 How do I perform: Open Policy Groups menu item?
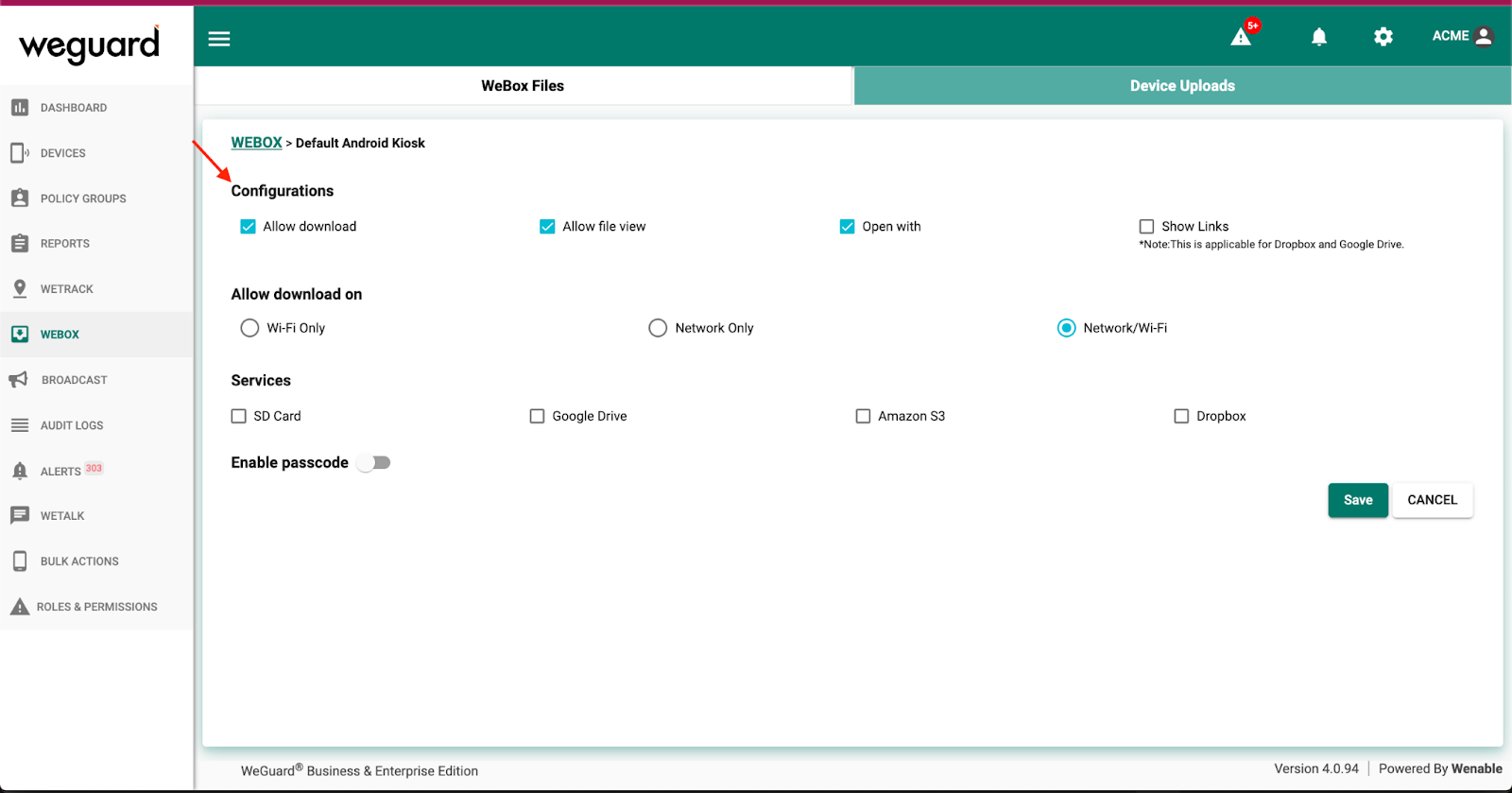(x=96, y=198)
